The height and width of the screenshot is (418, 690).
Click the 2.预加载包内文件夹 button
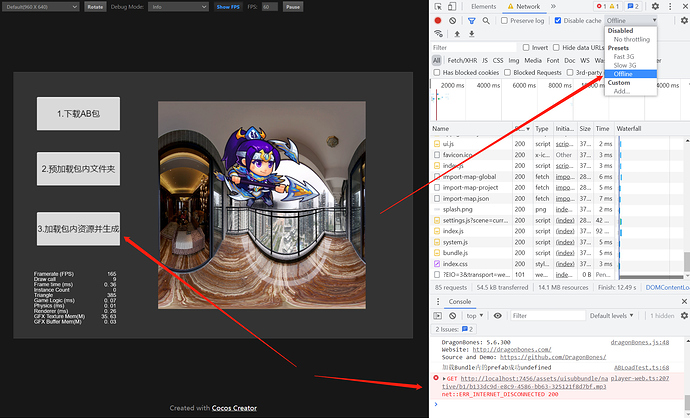pos(78,169)
